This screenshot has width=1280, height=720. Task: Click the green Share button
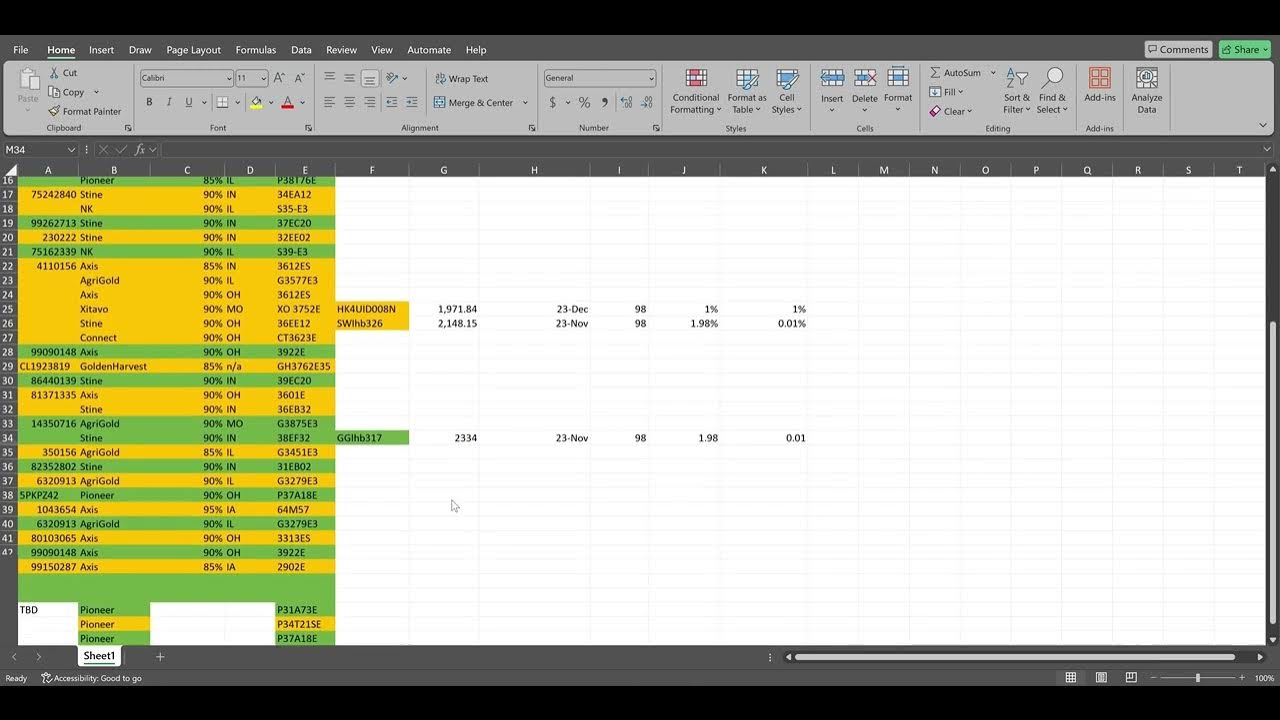click(x=1244, y=50)
